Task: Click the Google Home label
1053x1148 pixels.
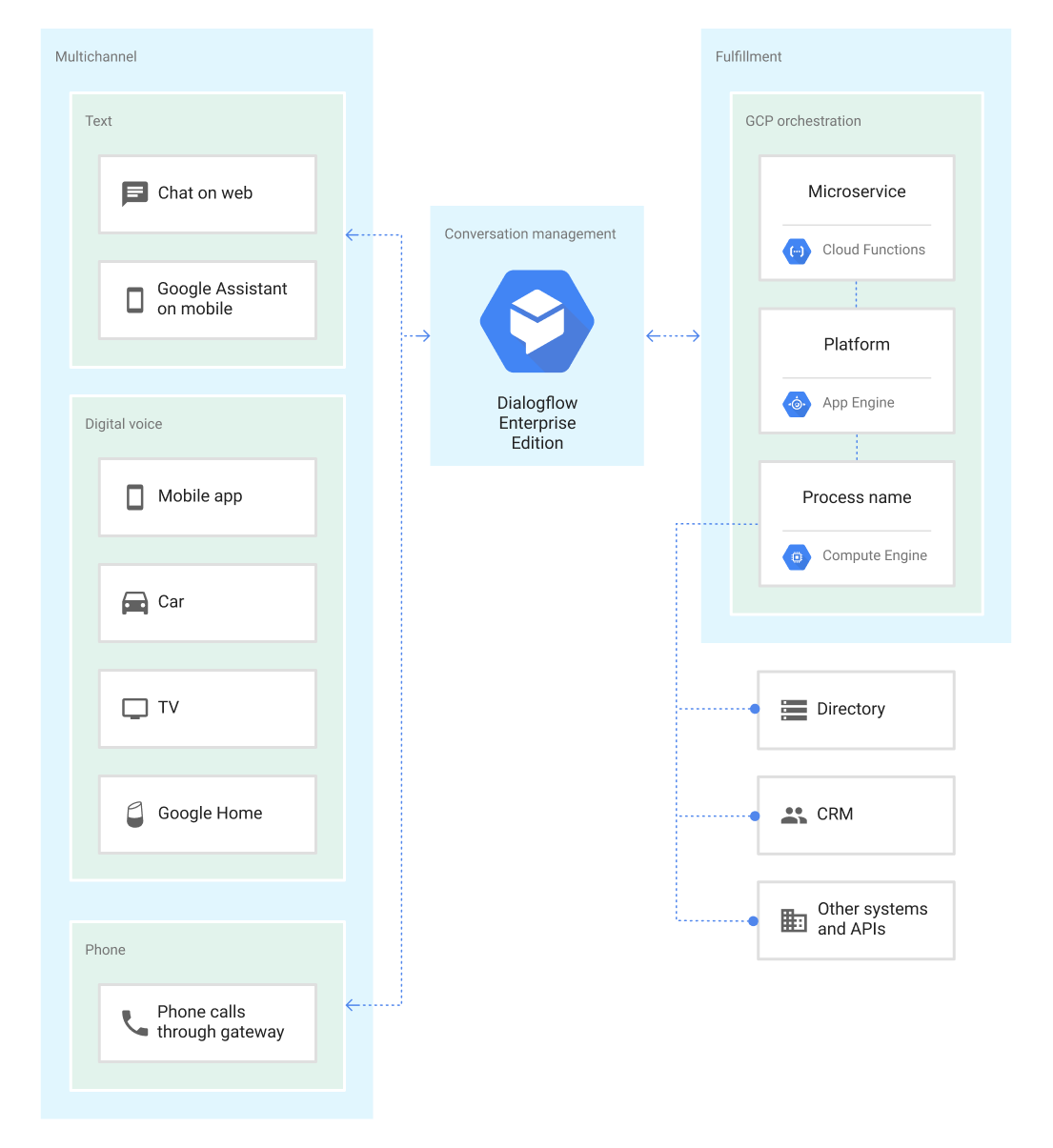Action: pos(210,814)
